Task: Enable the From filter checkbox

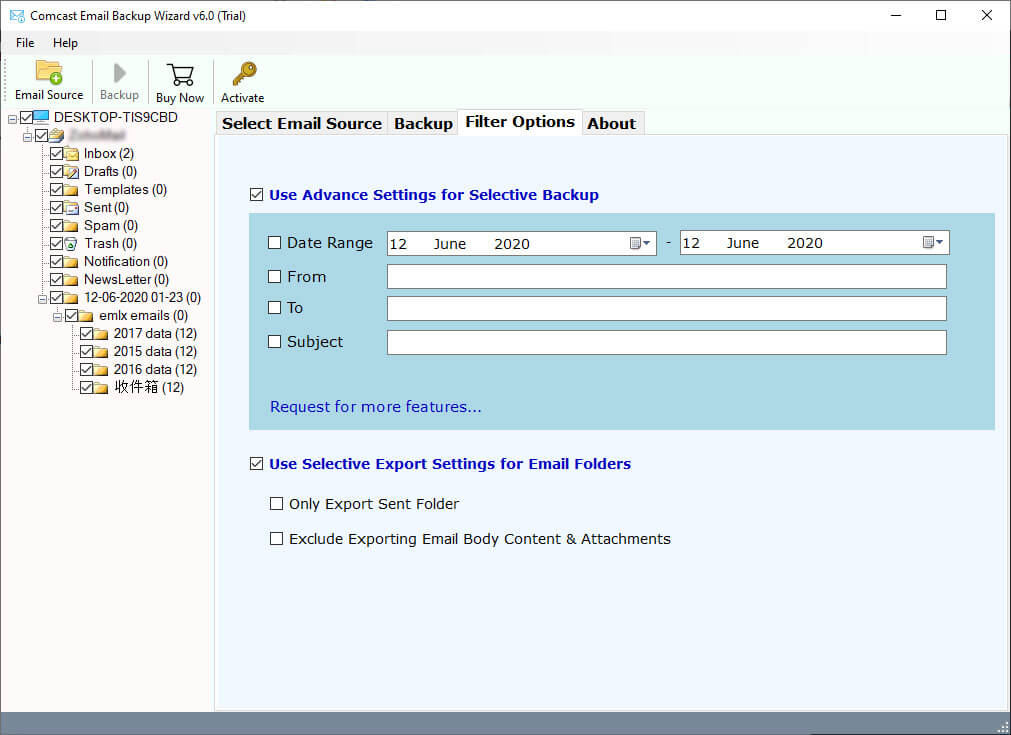Action: coord(275,277)
